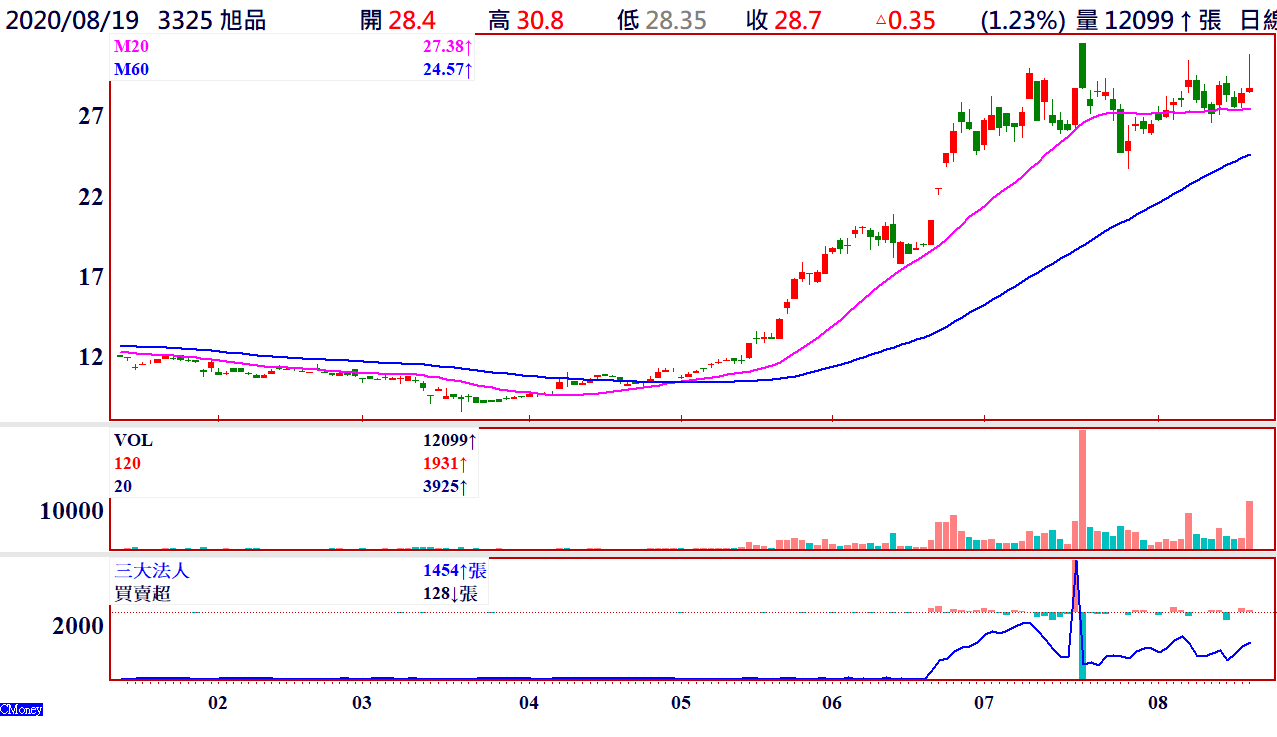This screenshot has width=1277, height=737.
Task: Select the M60 moving average label
Action: tap(128, 69)
